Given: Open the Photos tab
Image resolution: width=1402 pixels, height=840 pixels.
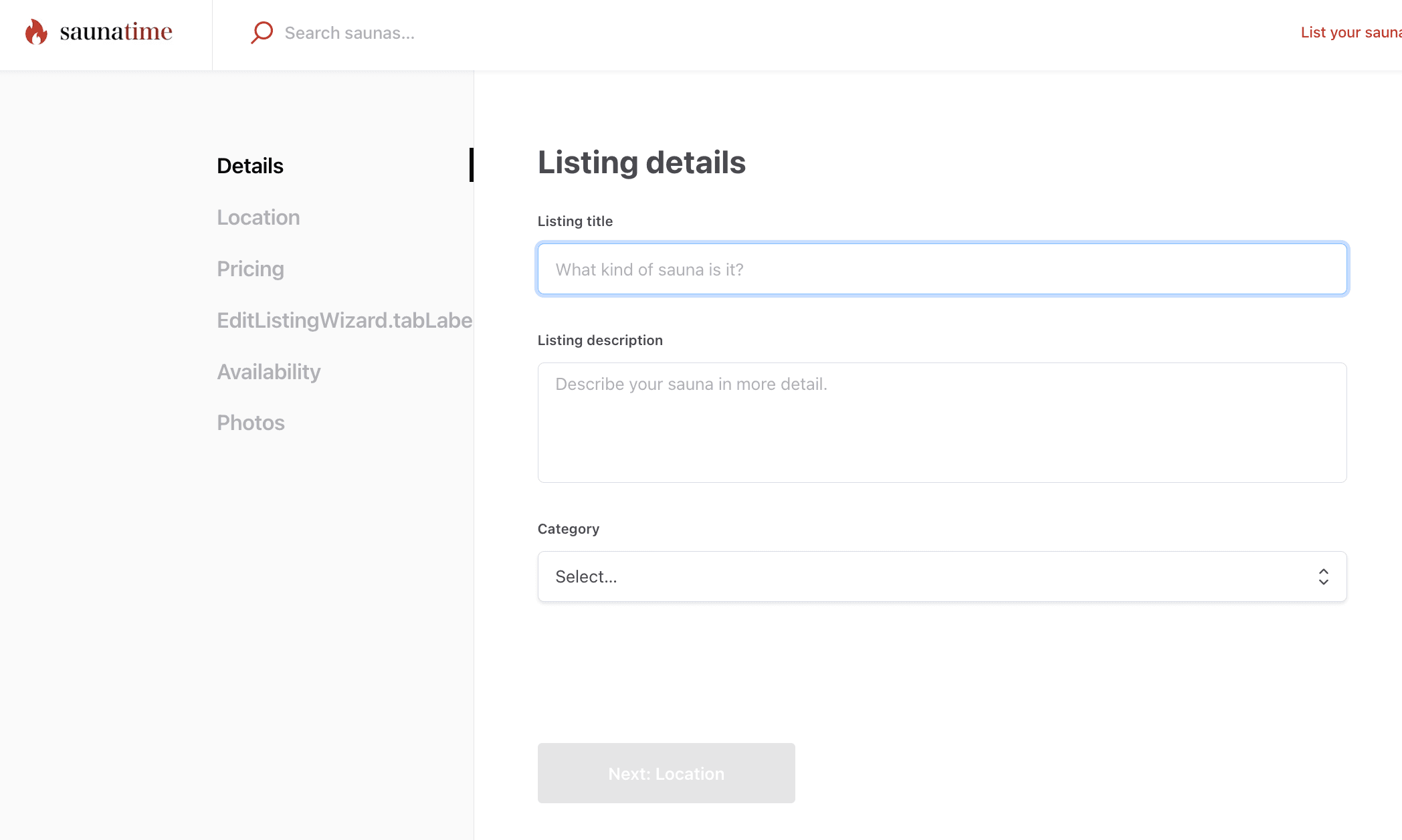Looking at the screenshot, I should click(x=251, y=423).
